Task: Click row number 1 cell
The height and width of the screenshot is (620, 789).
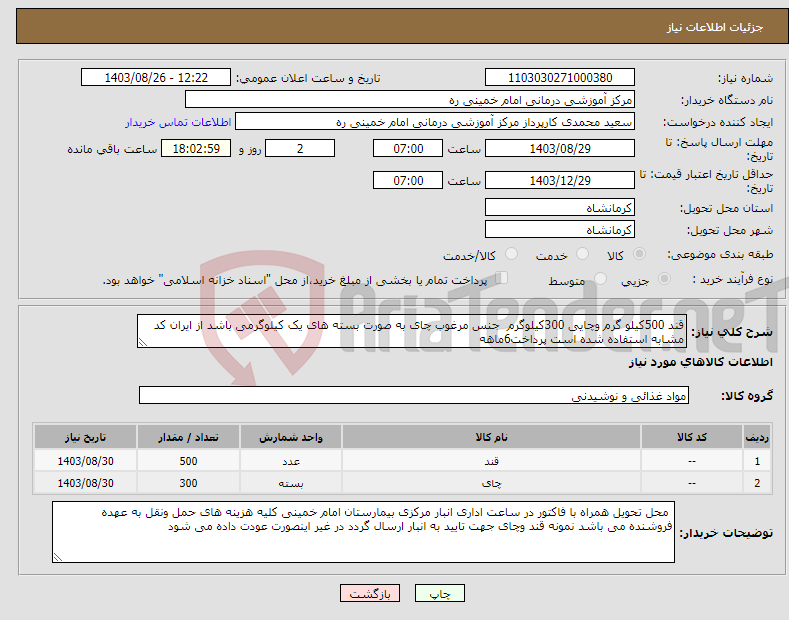Action: [x=756, y=461]
